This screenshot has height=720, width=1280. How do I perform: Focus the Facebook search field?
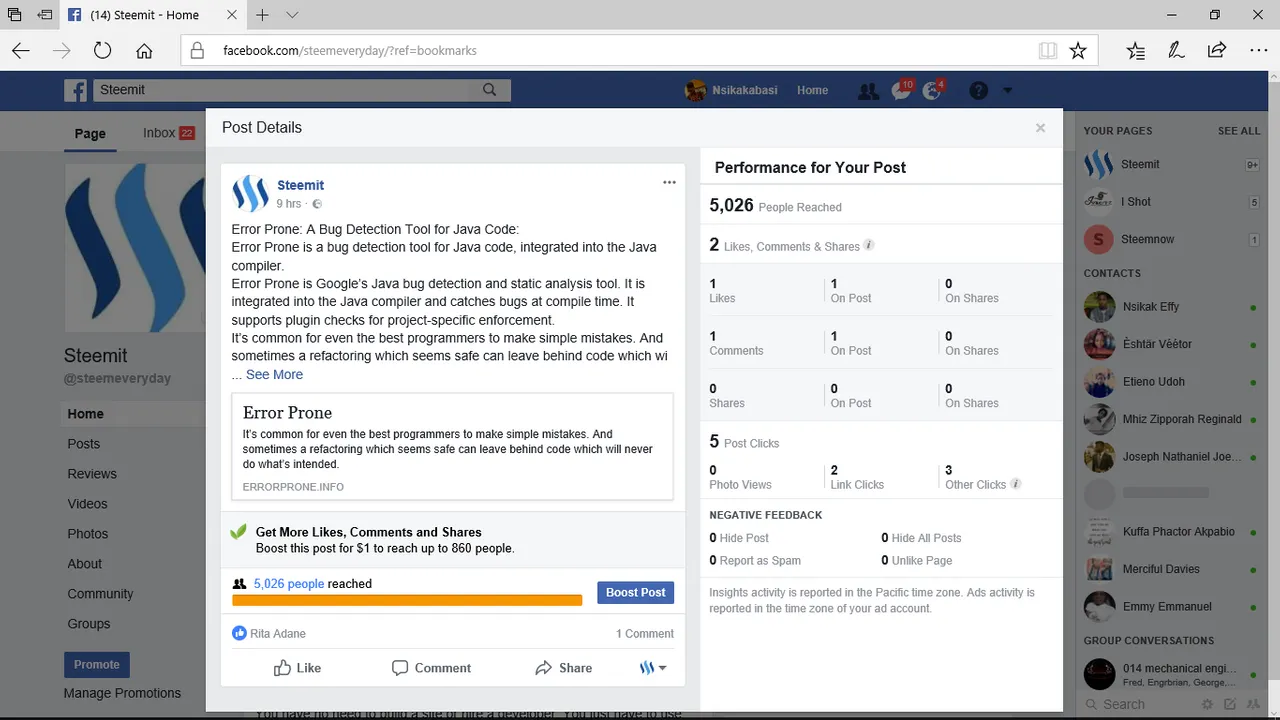281,90
